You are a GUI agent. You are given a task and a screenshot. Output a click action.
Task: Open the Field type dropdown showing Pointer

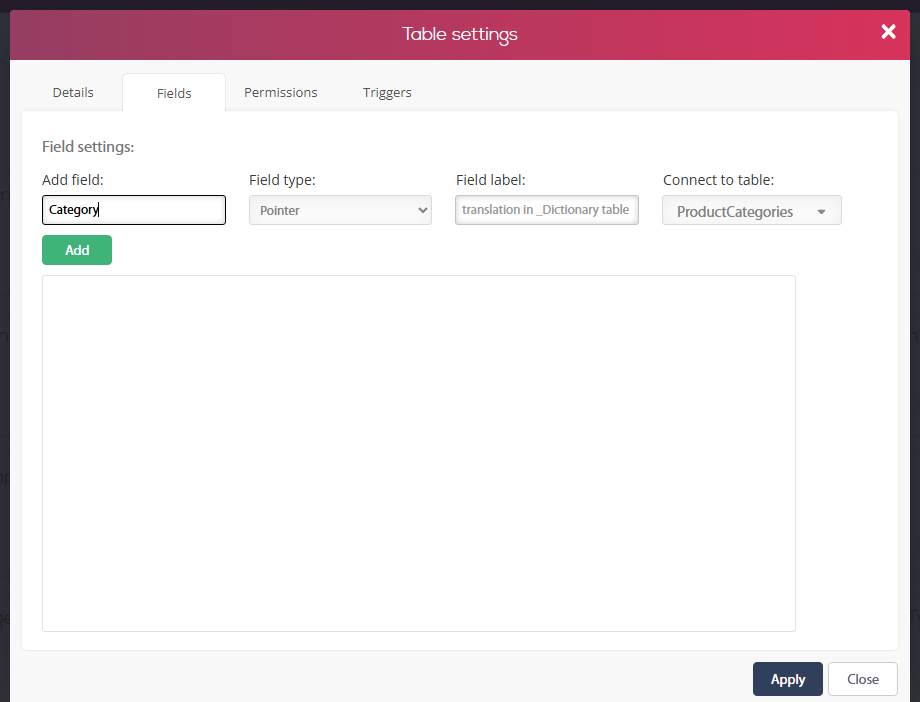point(340,210)
